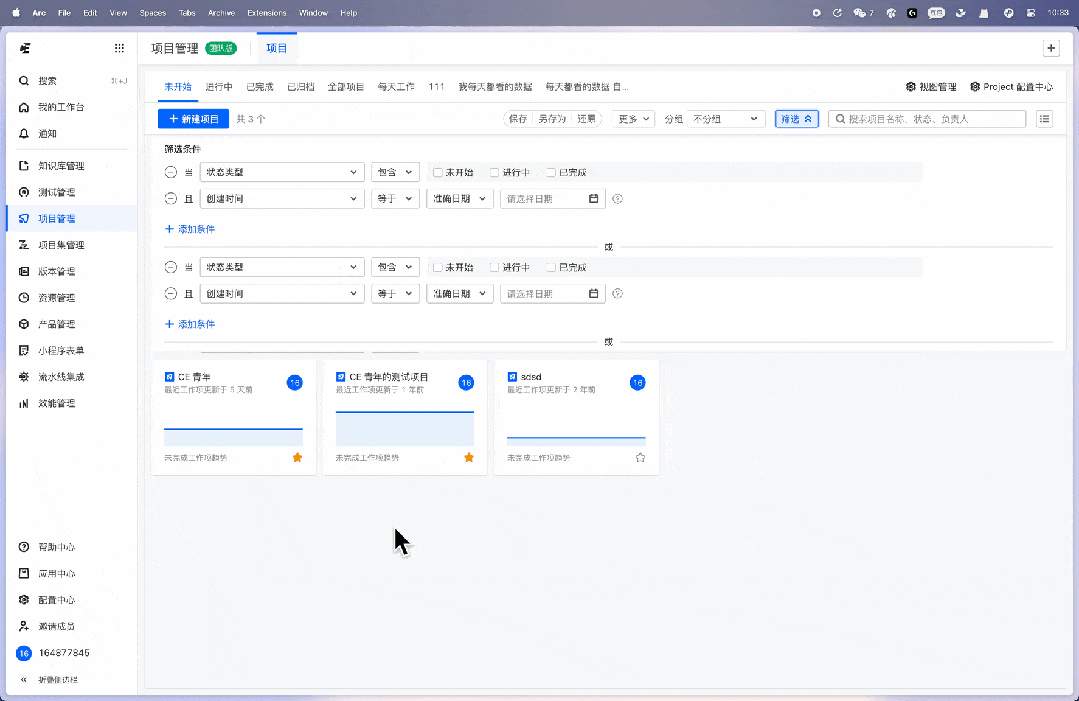Toggle the list view icon beside search box
The image size is (1079, 701).
(1044, 119)
